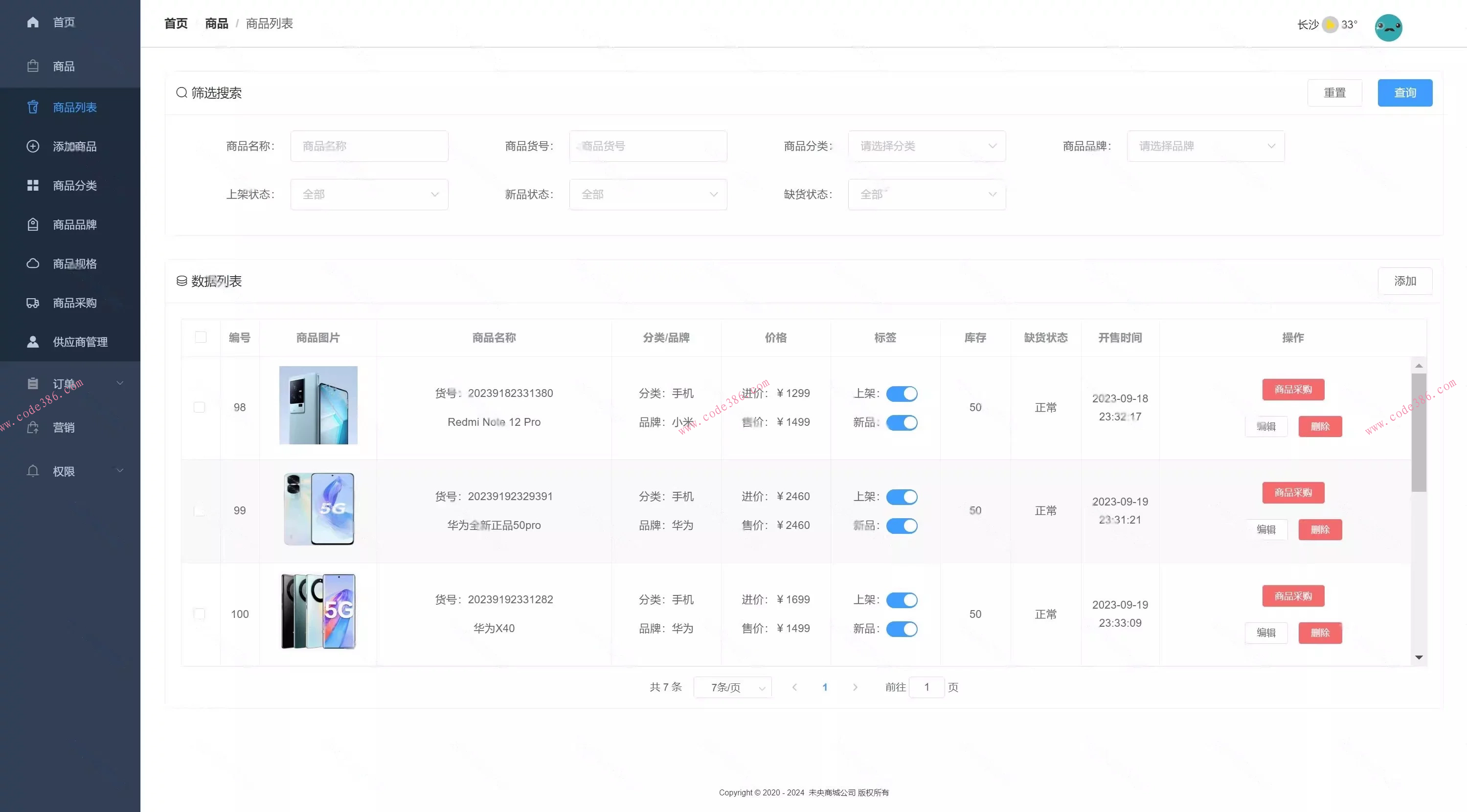Image resolution: width=1467 pixels, height=812 pixels.
Task: Click the blue 查询 button
Action: [x=1404, y=93]
